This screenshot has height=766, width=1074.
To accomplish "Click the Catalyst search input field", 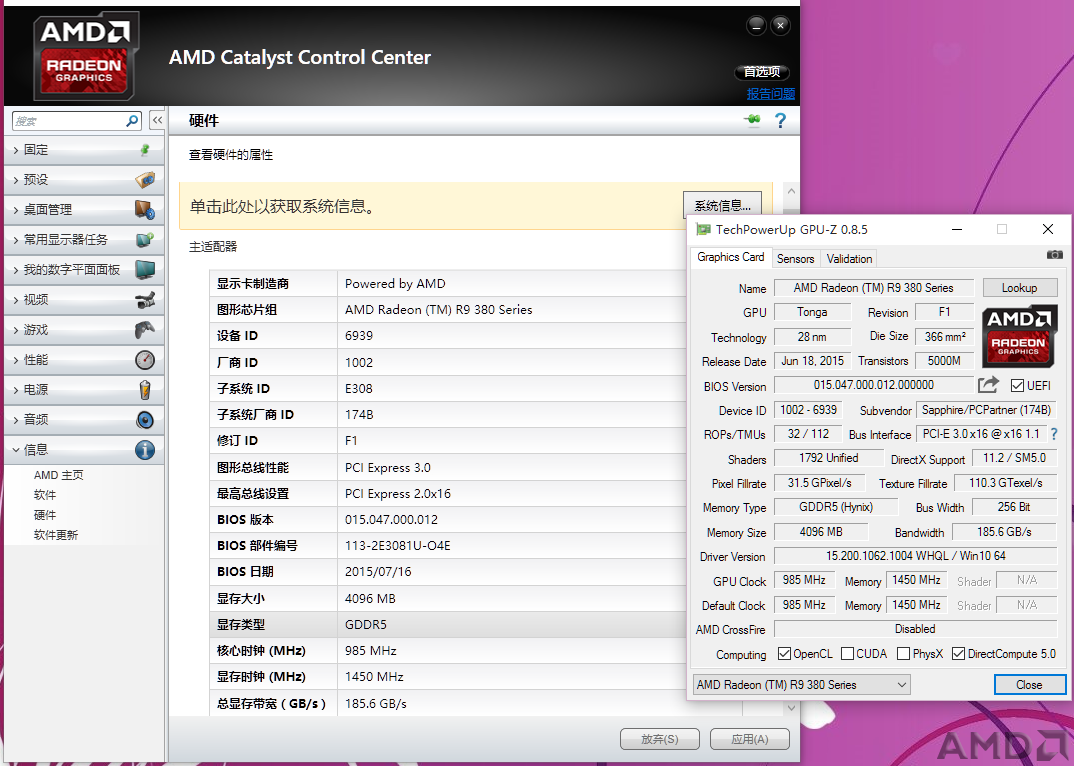I will click(x=68, y=121).
